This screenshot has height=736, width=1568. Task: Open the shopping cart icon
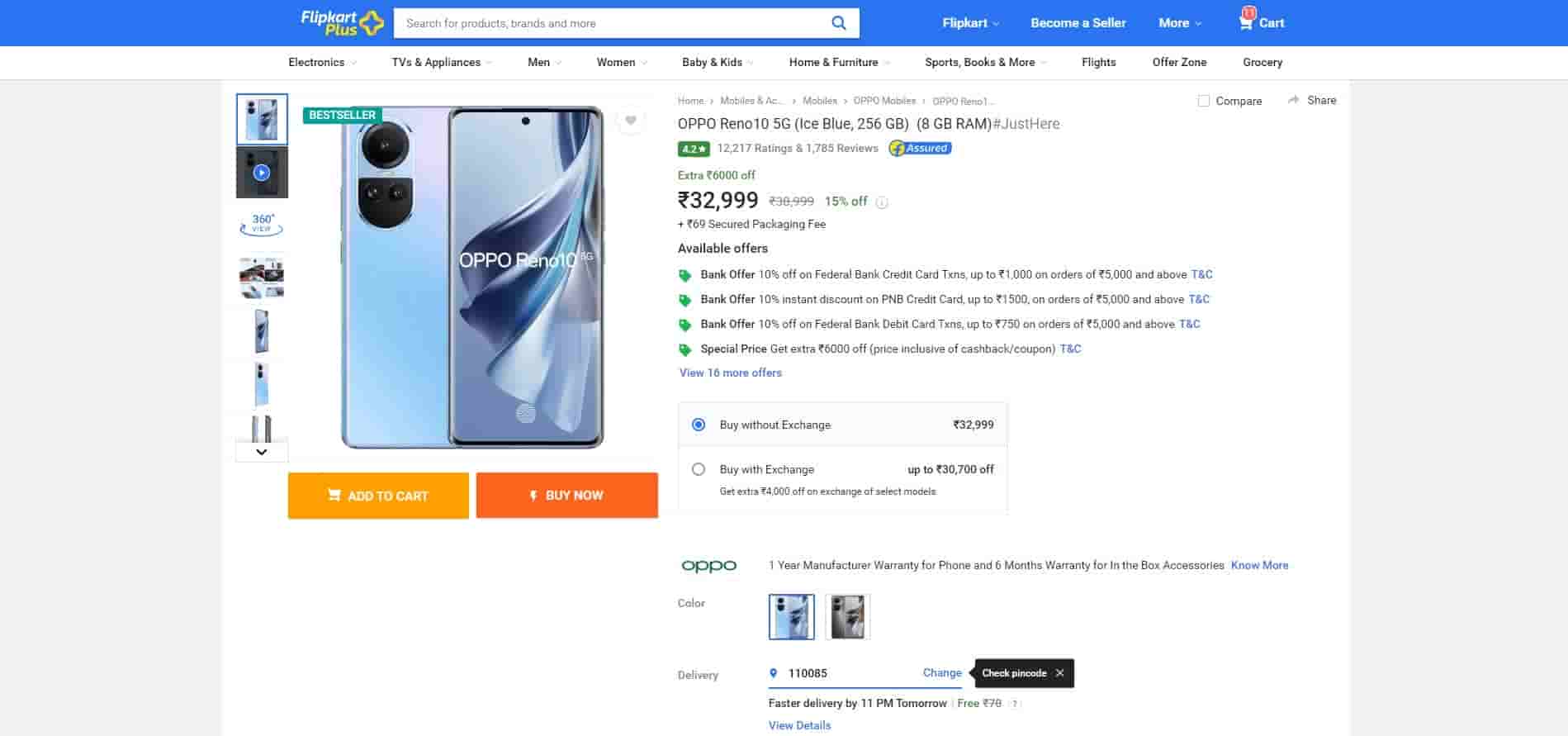[x=1246, y=22]
